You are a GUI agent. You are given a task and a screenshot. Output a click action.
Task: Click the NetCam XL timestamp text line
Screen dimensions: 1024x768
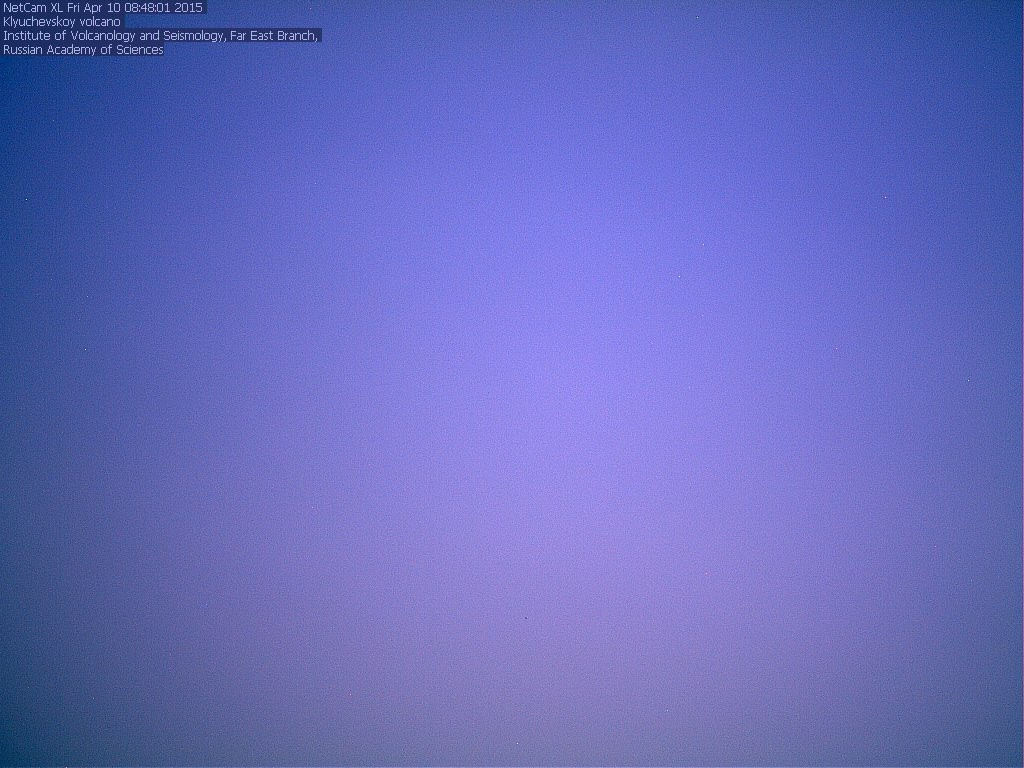[x=103, y=8]
